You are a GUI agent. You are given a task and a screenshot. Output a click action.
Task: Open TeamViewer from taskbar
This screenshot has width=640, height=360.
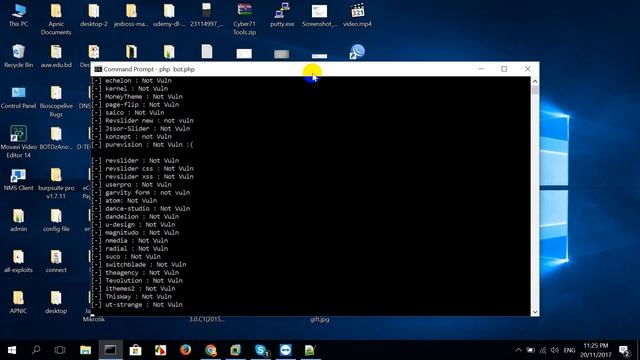[286, 350]
